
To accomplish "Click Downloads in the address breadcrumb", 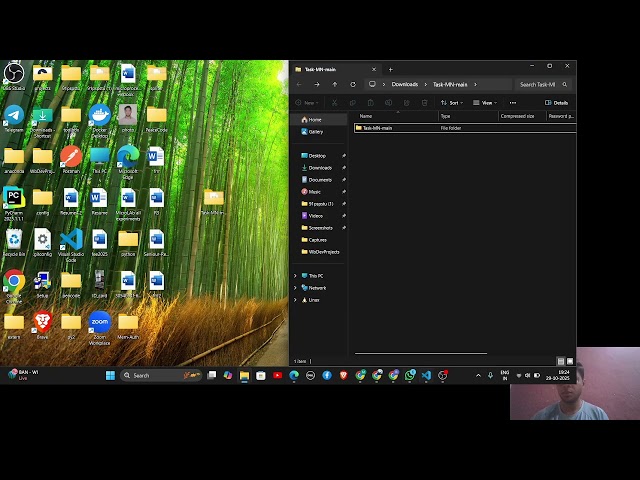I will [x=405, y=84].
